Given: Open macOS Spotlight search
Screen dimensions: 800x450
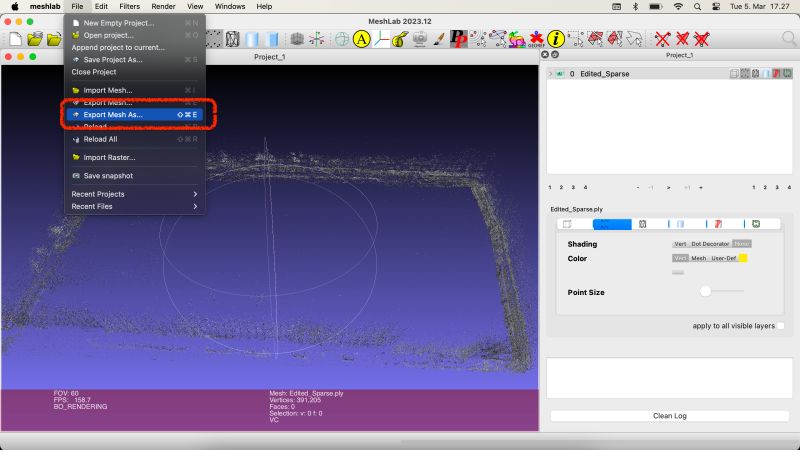Looking at the screenshot, I should click(x=697, y=7).
